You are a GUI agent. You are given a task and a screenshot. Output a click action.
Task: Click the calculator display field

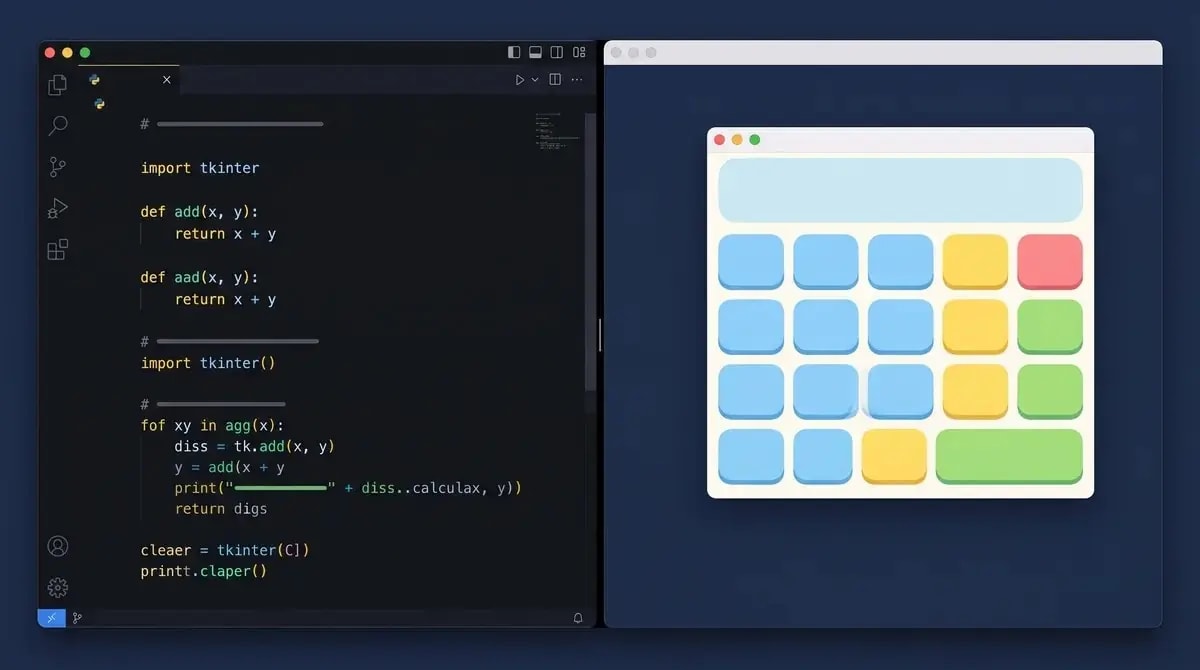point(900,190)
